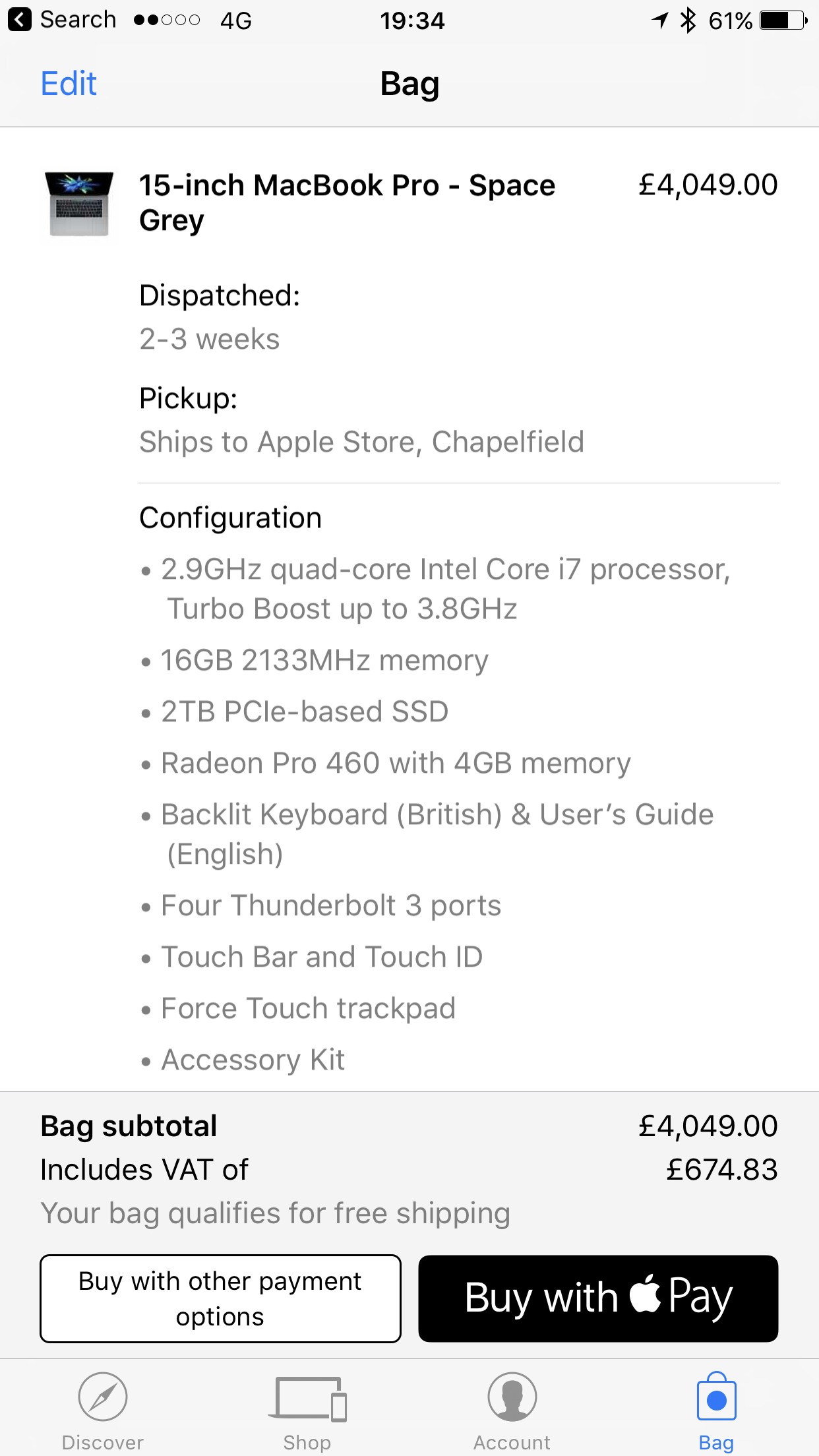Open the 15-inch MacBook Pro Space Grey title
The image size is (819, 1456).
(347, 202)
